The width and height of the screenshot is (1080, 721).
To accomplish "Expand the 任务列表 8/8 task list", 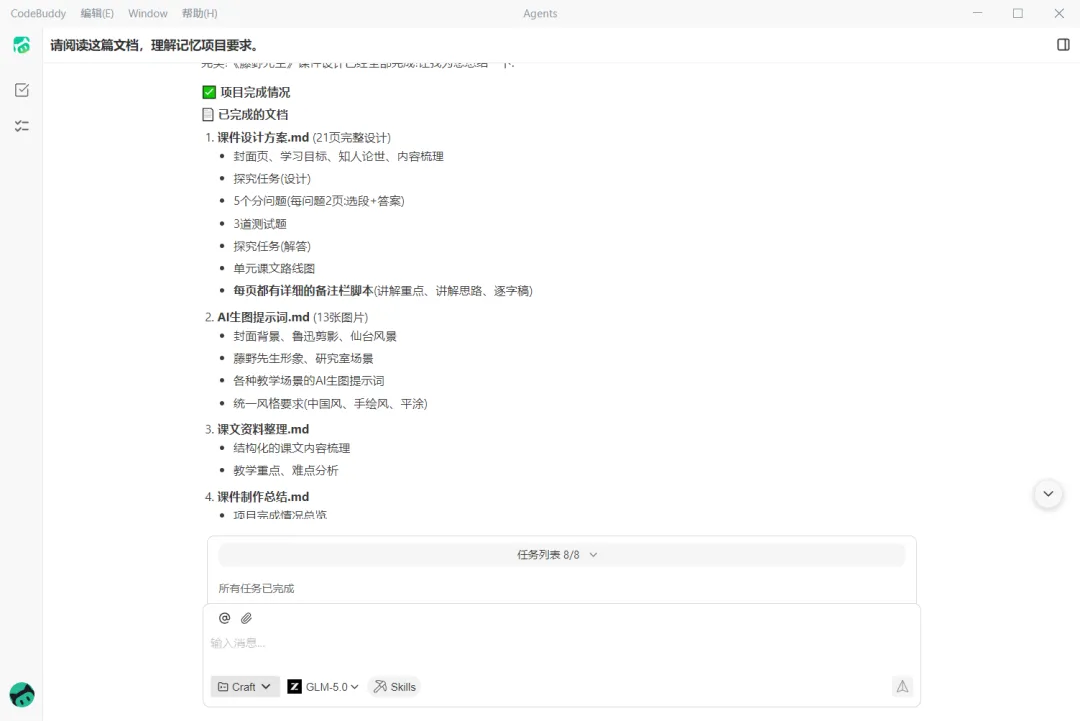I will pyautogui.click(x=561, y=554).
